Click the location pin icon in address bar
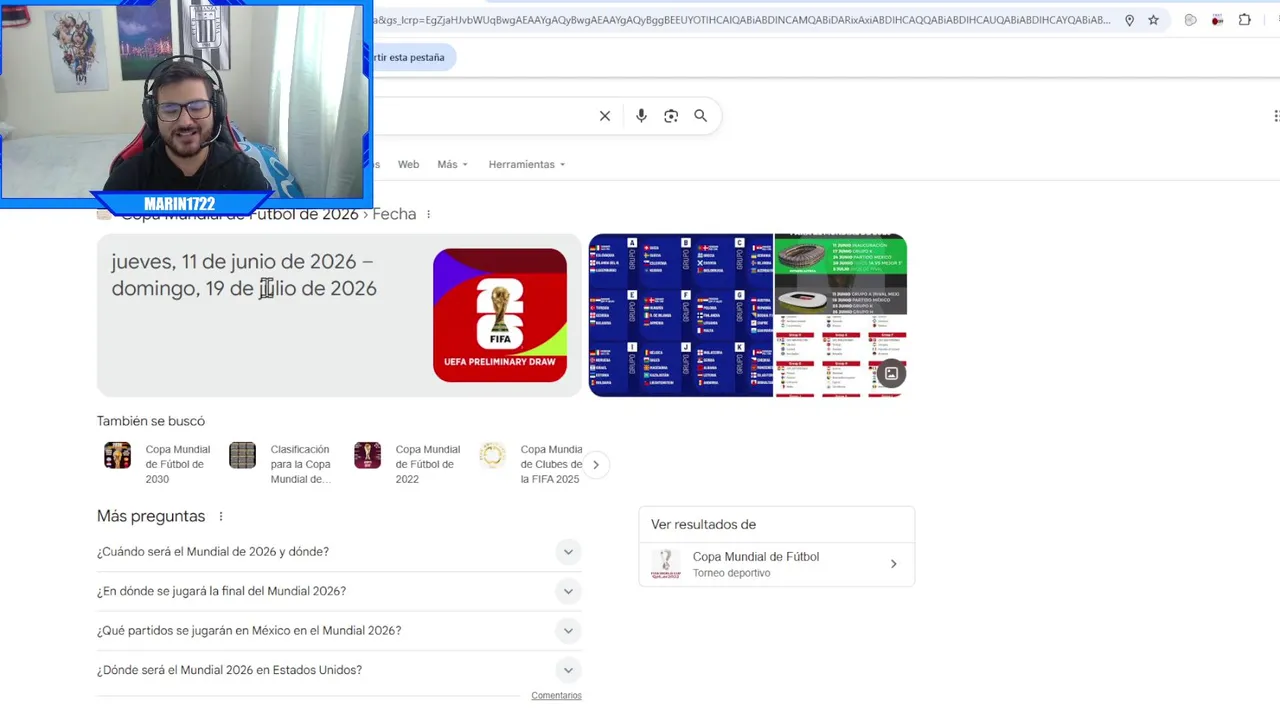Screen dimensions: 1280x720 1129,20
